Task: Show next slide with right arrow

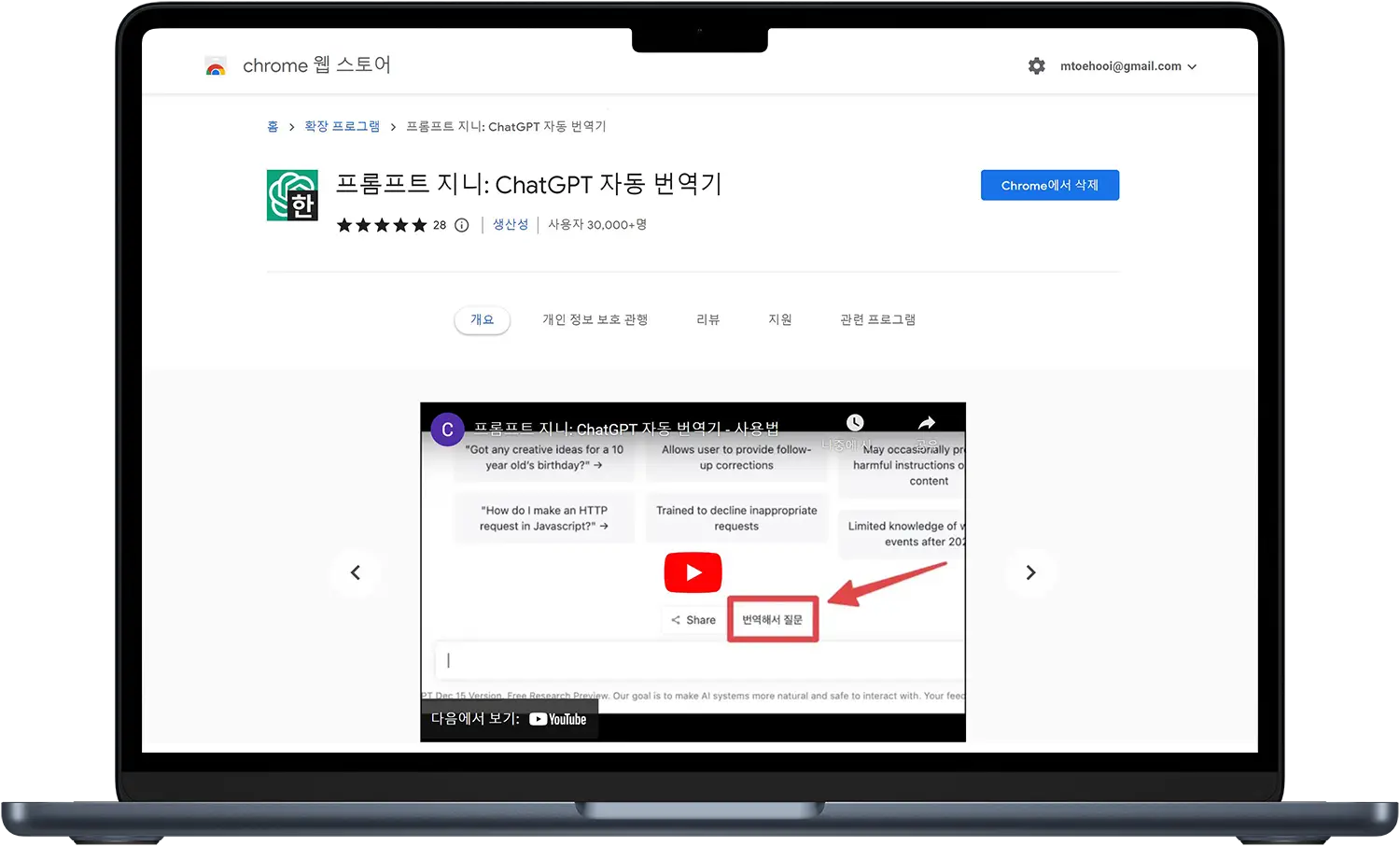Action: pos(1030,572)
